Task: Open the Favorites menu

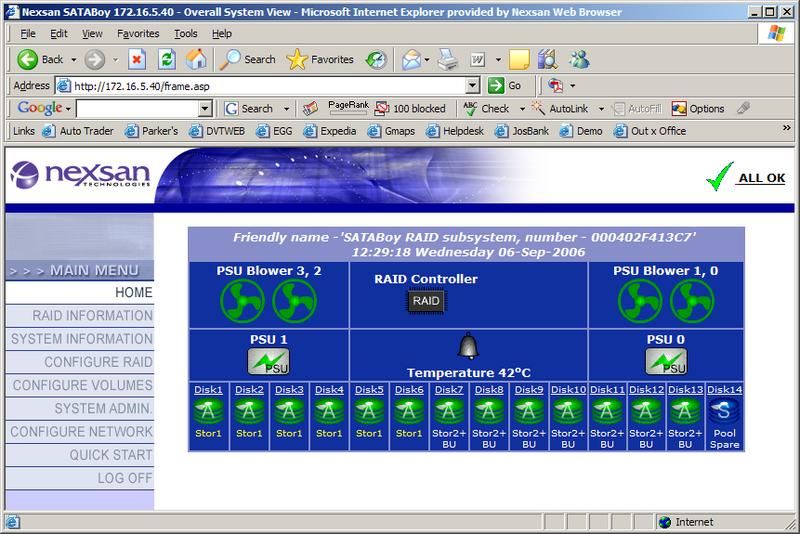Action: [x=138, y=34]
